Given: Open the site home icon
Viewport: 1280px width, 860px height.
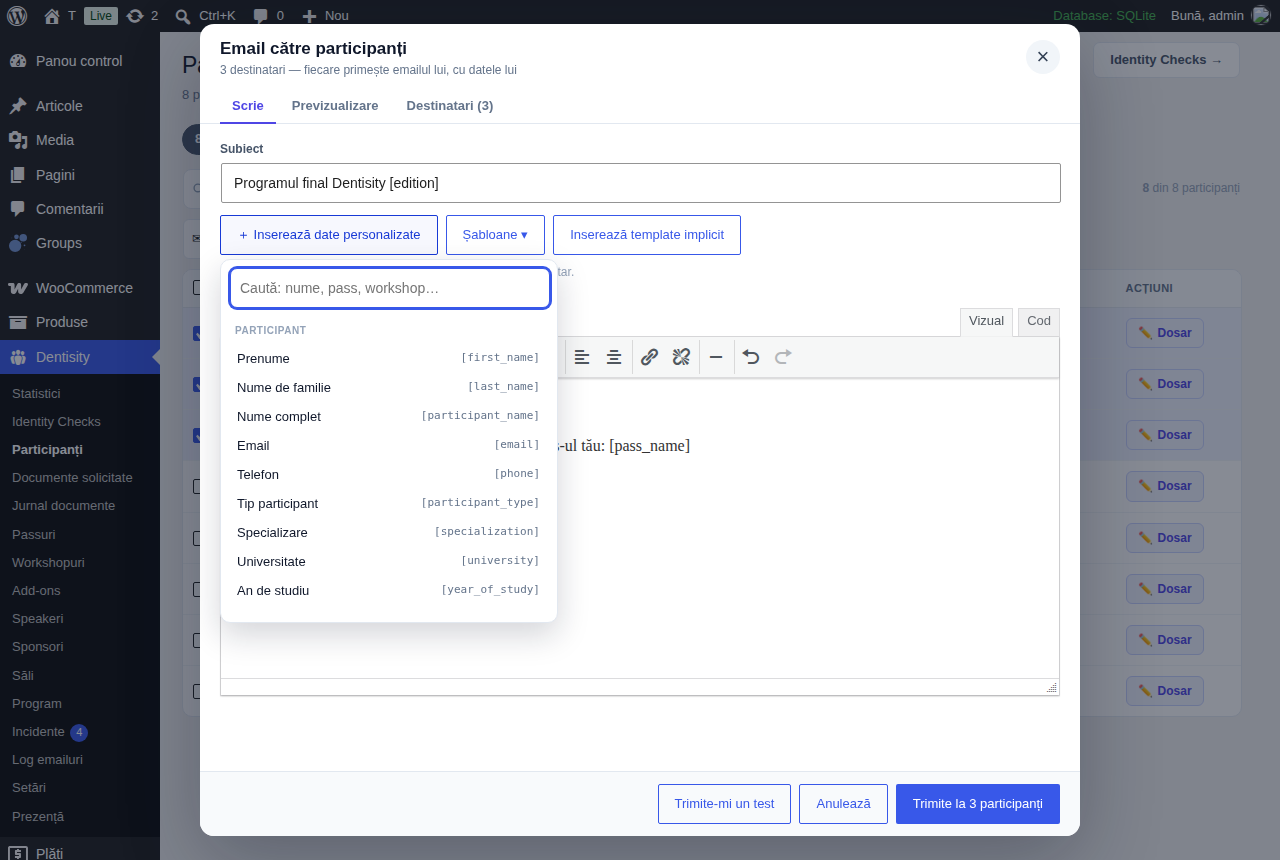Looking at the screenshot, I should point(52,15).
